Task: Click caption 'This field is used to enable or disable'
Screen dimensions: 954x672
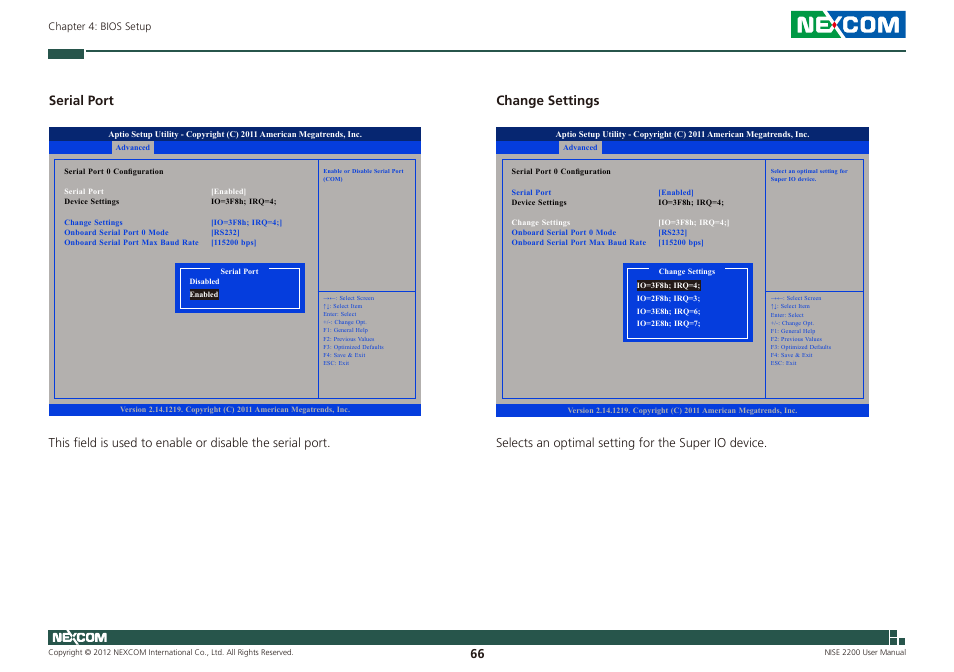Action: coord(189,443)
